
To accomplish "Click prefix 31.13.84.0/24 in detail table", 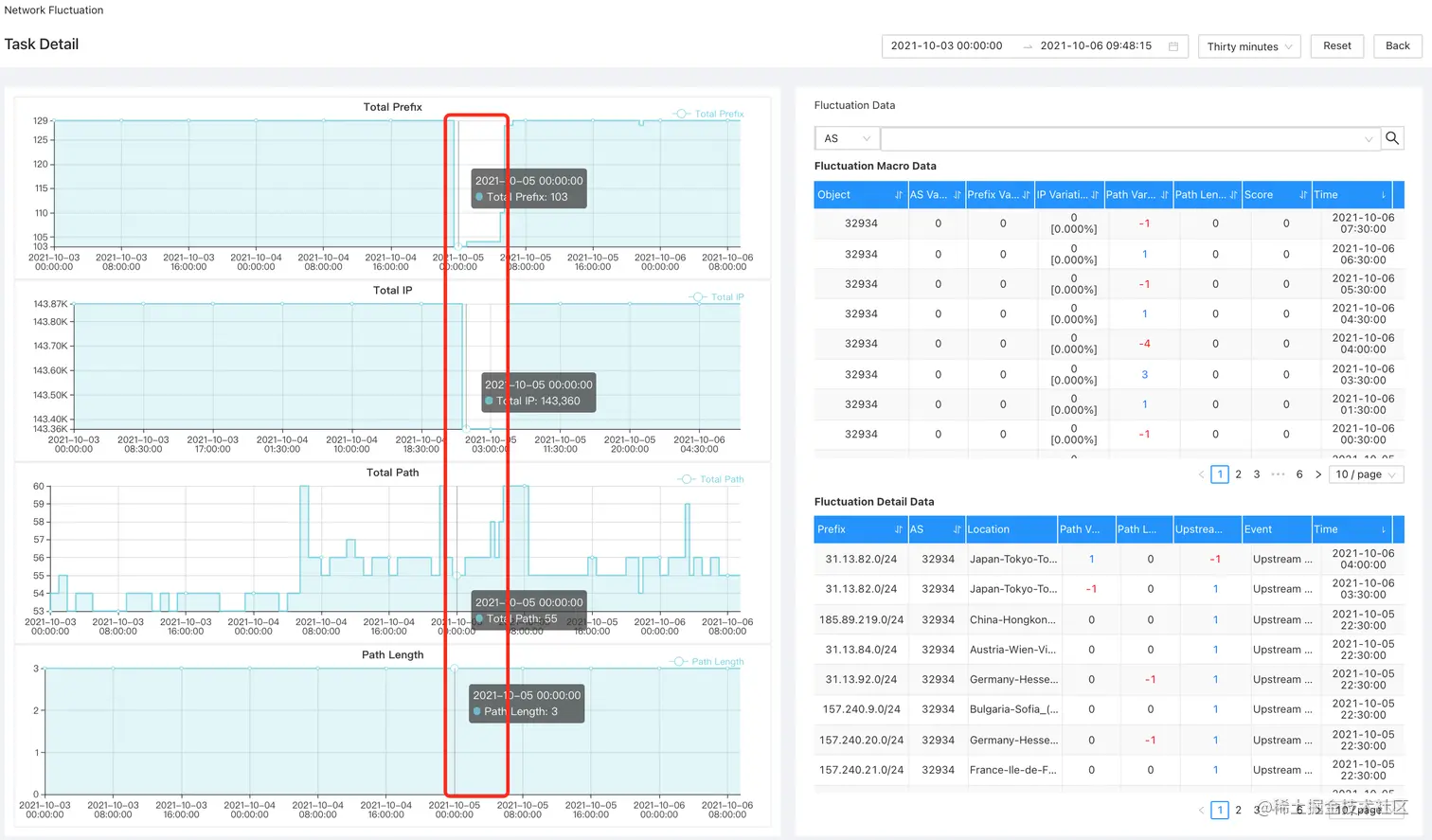I will [x=861, y=650].
